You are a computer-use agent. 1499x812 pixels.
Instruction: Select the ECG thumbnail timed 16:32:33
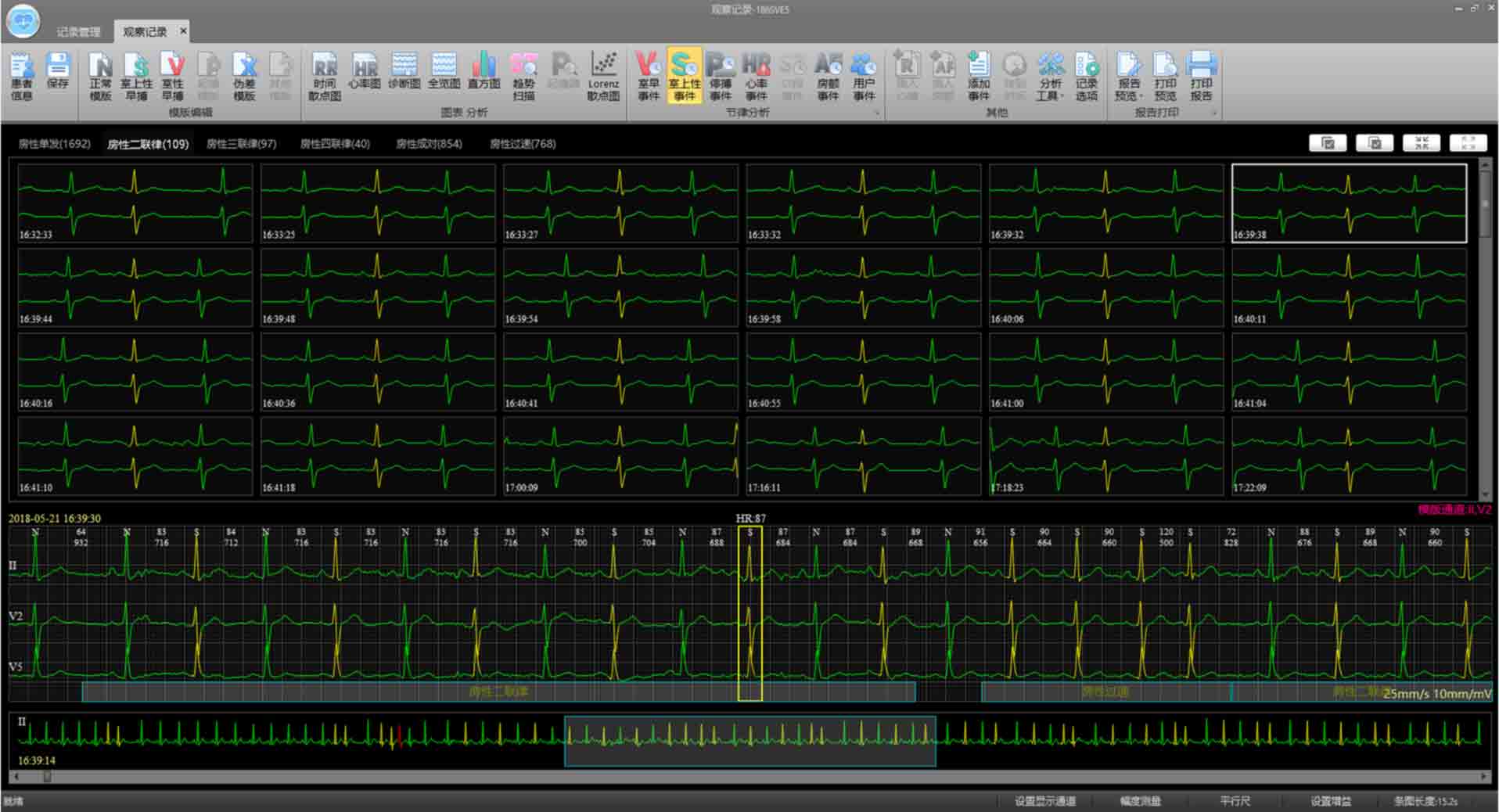(x=135, y=203)
